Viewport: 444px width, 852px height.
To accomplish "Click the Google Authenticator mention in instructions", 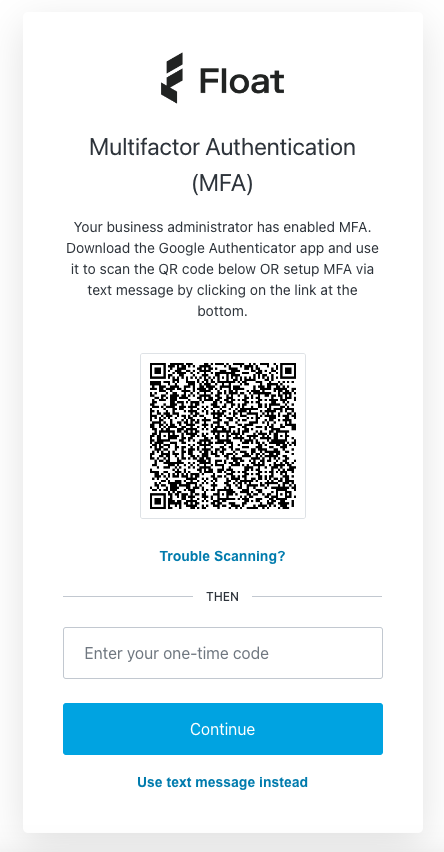I will point(224,248).
